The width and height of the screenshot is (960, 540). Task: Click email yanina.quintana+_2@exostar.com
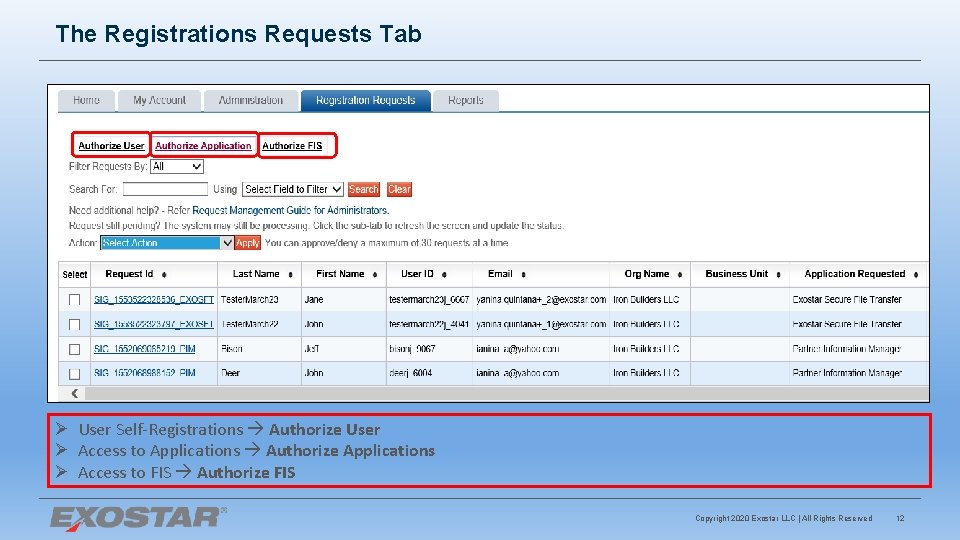point(541,299)
